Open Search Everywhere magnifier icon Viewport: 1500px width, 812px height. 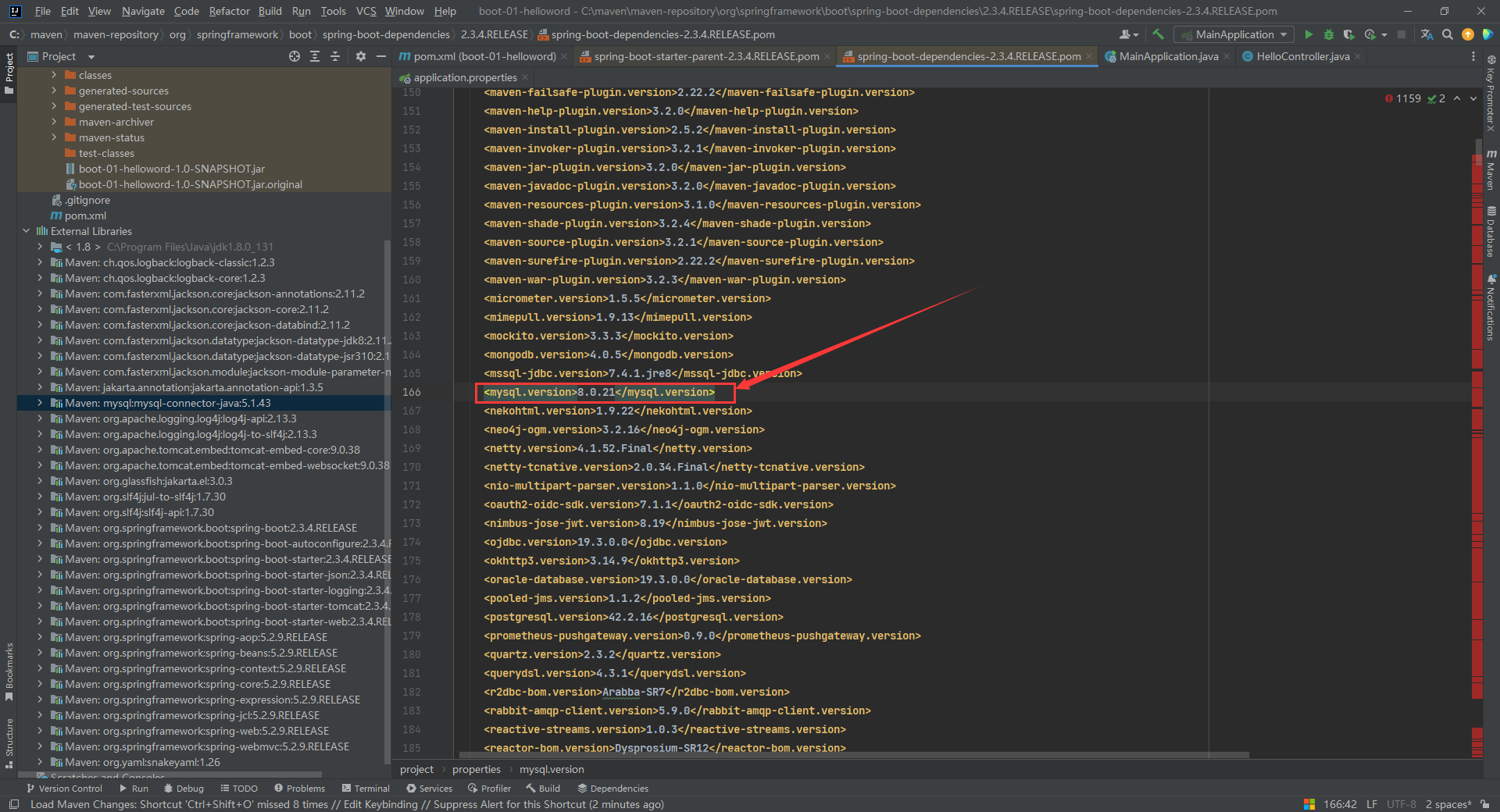click(1448, 34)
